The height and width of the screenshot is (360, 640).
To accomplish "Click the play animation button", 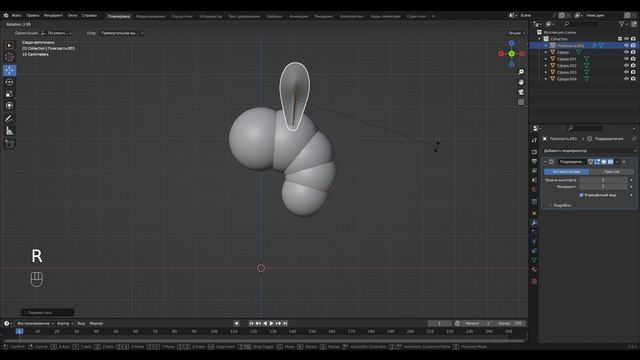I will click(x=272, y=323).
